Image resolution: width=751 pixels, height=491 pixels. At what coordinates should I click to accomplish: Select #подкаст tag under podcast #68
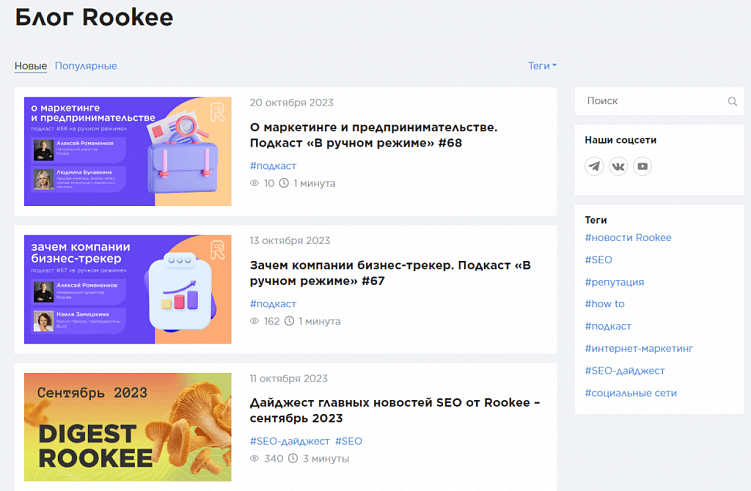tap(273, 166)
